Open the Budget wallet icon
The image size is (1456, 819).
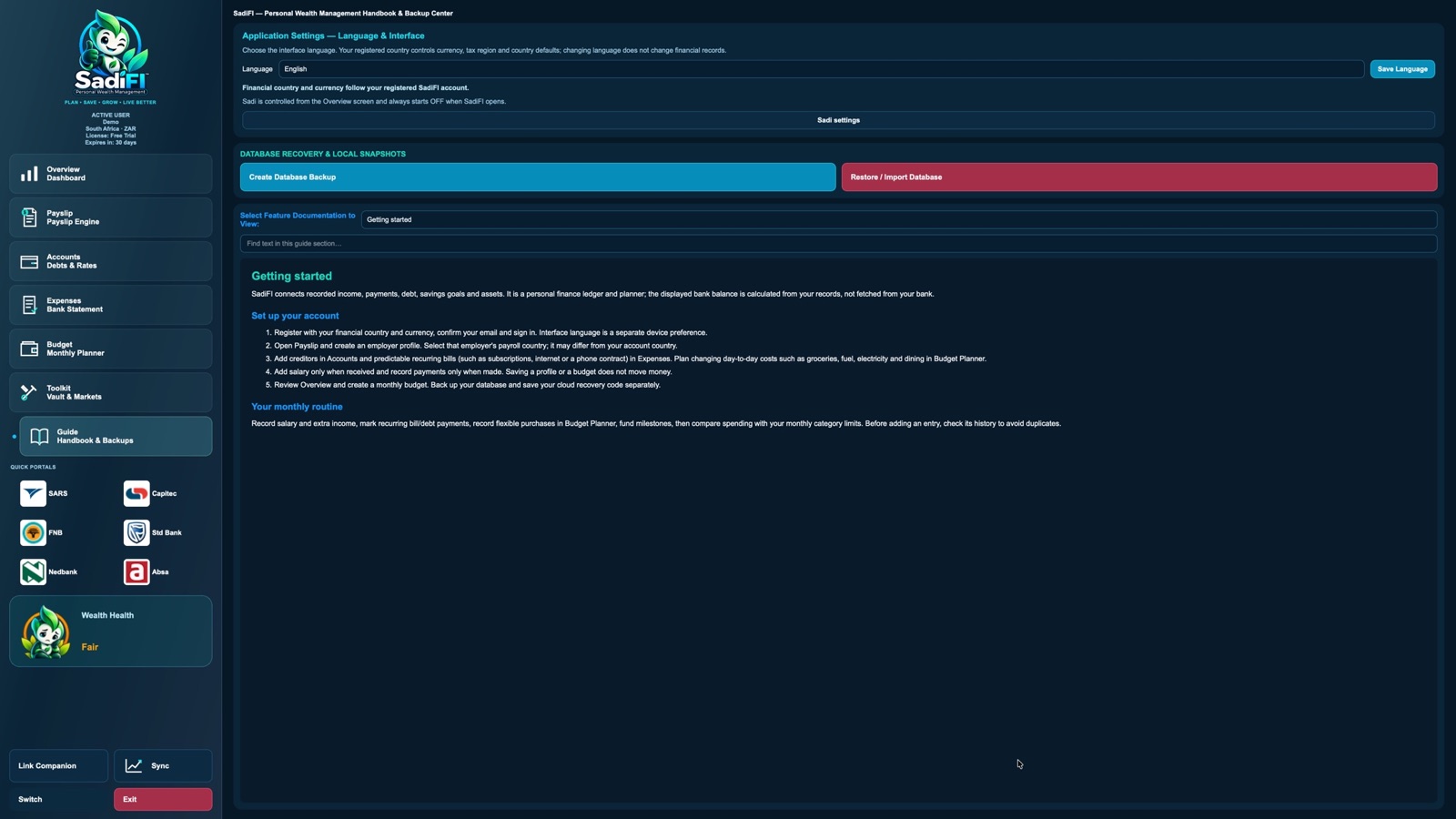coord(29,349)
